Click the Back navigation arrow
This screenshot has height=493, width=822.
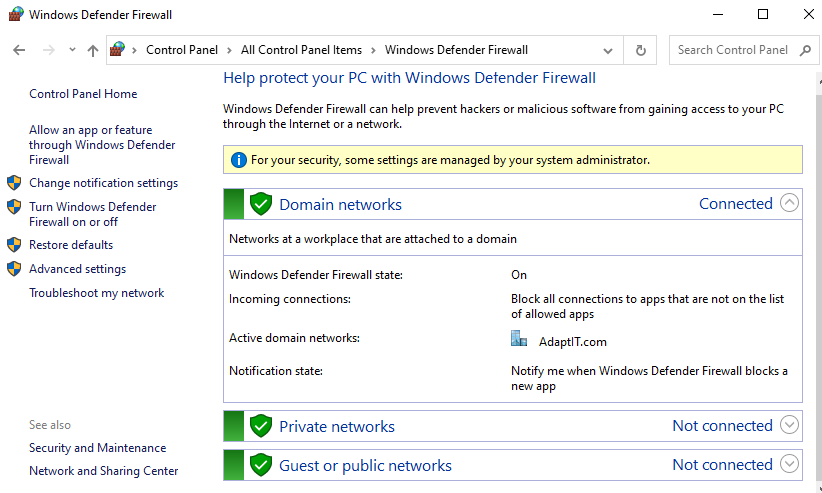coord(19,50)
